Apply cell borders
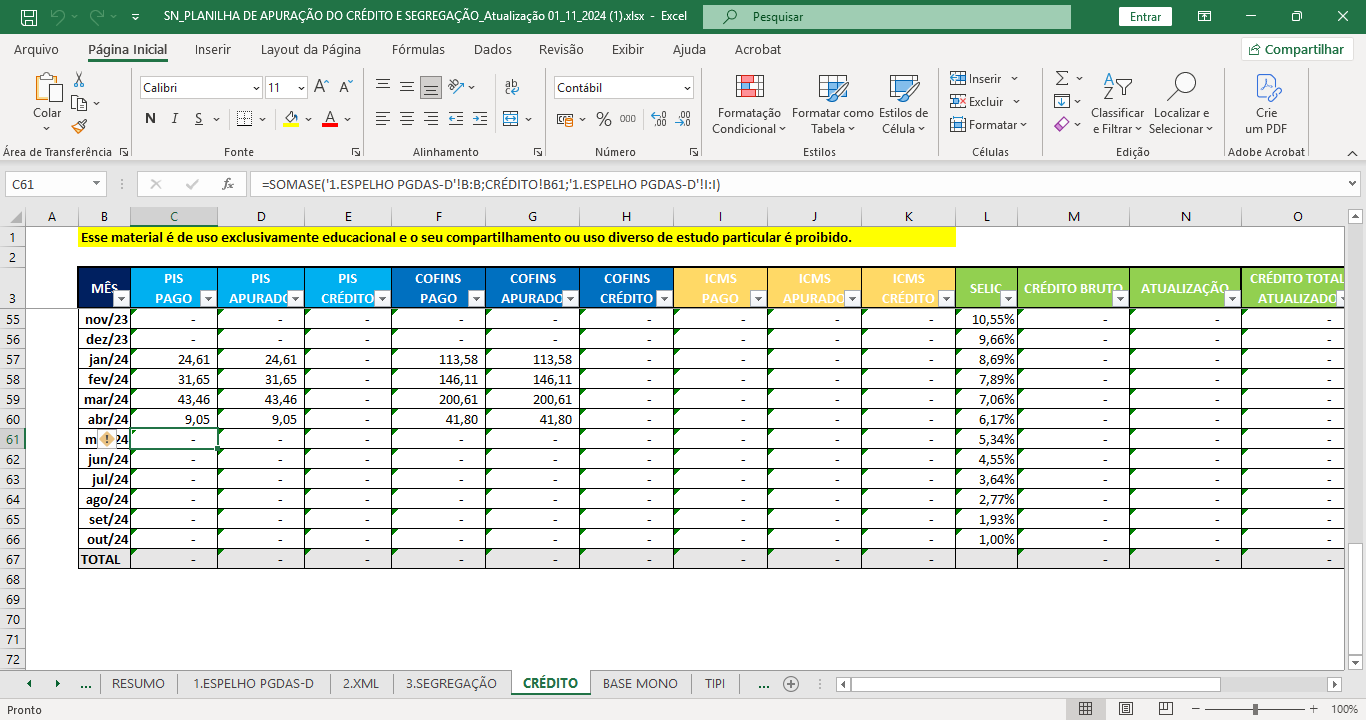 pos(242,119)
